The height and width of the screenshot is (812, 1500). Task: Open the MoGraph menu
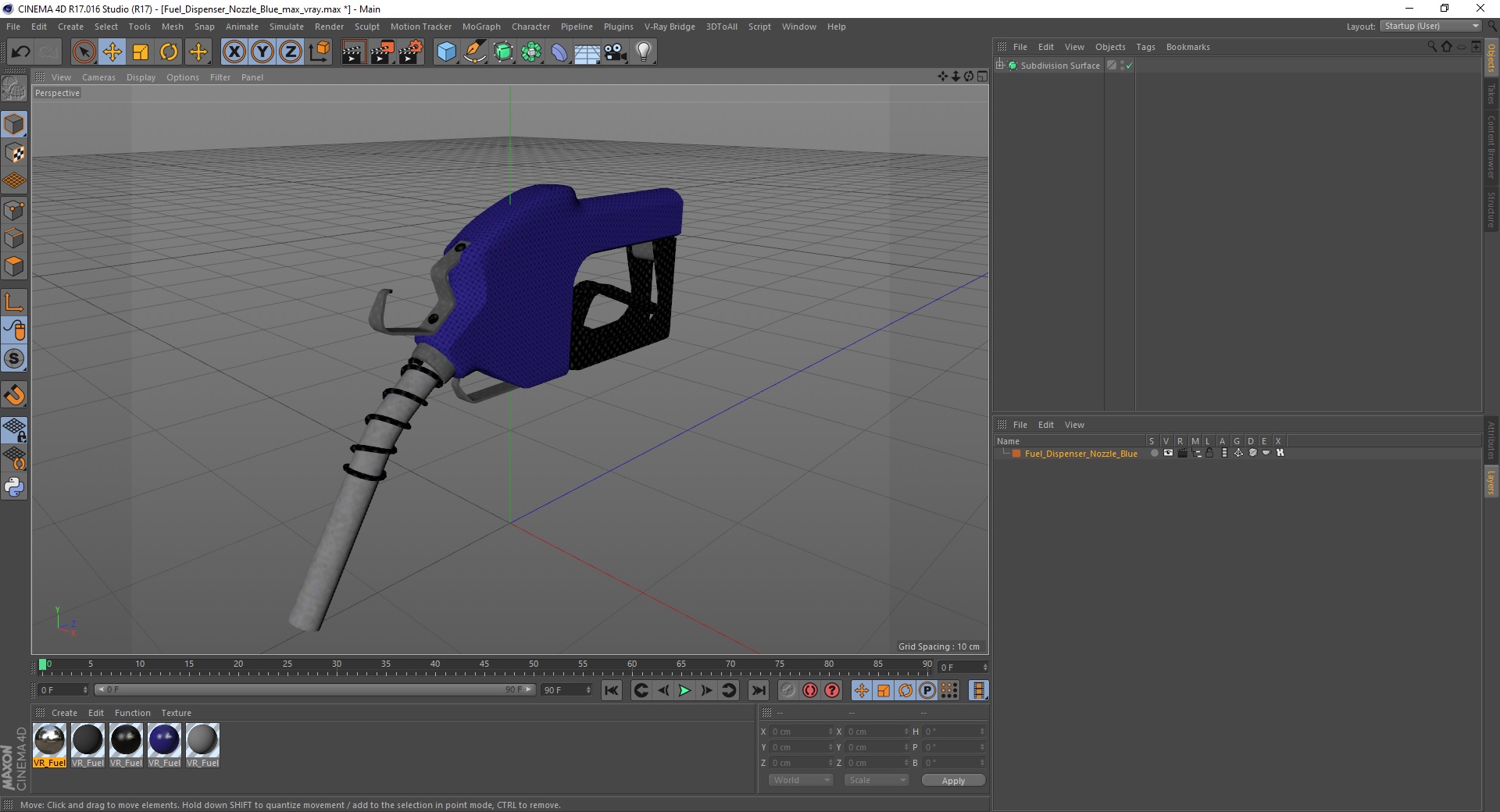point(481,27)
